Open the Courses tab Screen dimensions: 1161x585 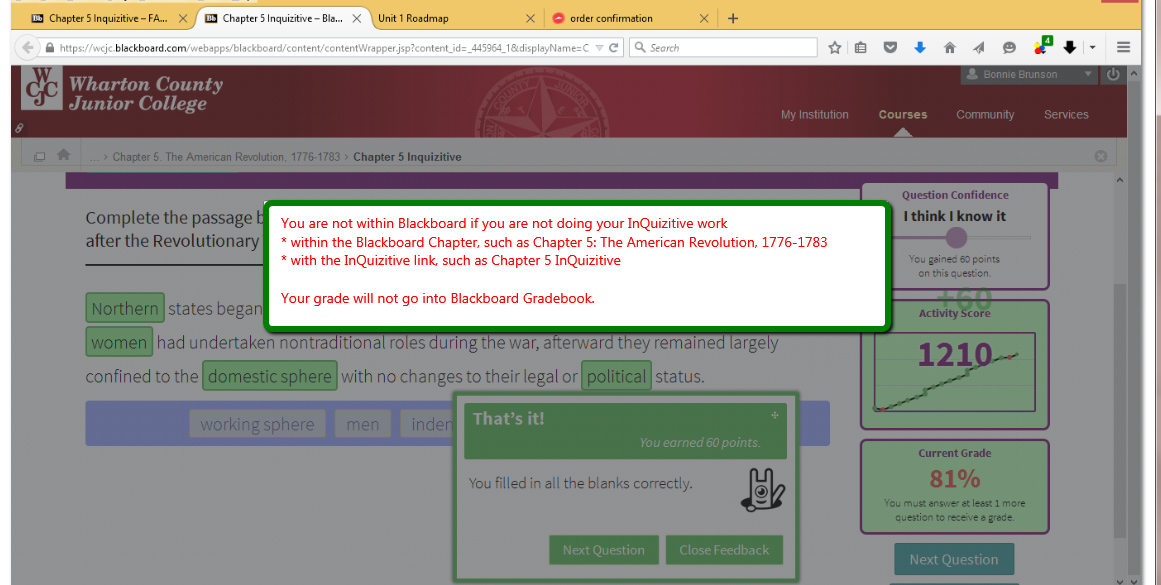click(x=903, y=115)
